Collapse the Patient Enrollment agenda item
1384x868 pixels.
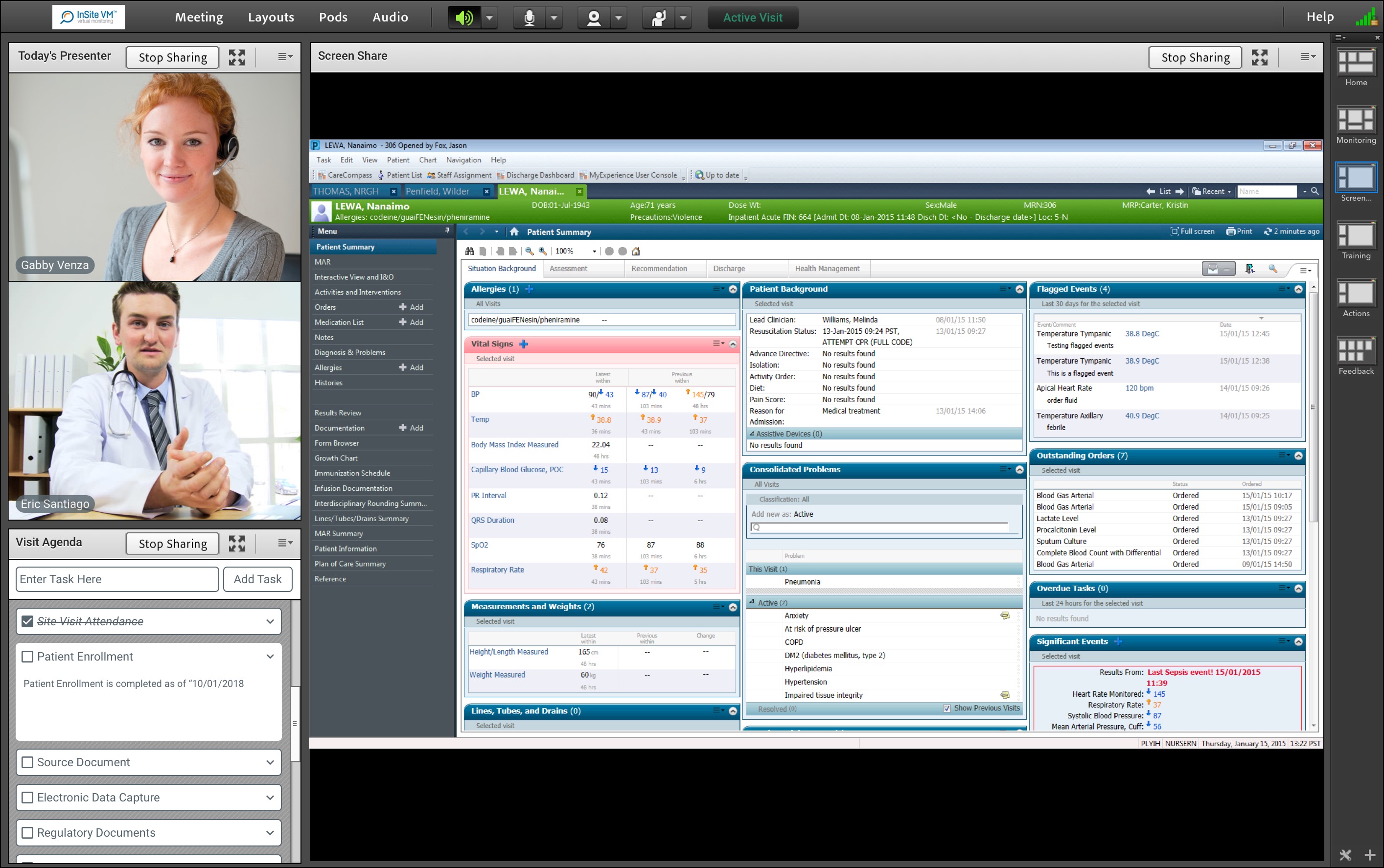[270, 656]
